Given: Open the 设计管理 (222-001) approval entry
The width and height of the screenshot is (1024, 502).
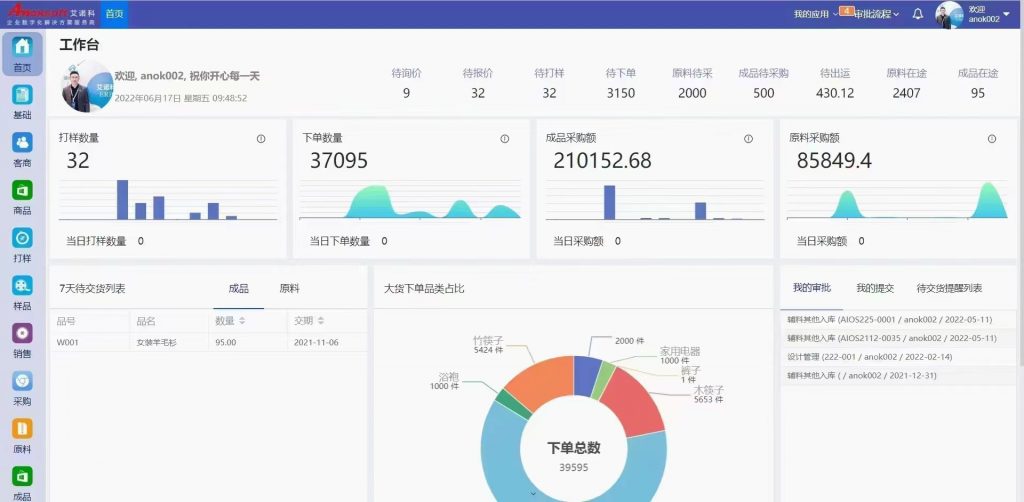Looking at the screenshot, I should click(x=869, y=357).
